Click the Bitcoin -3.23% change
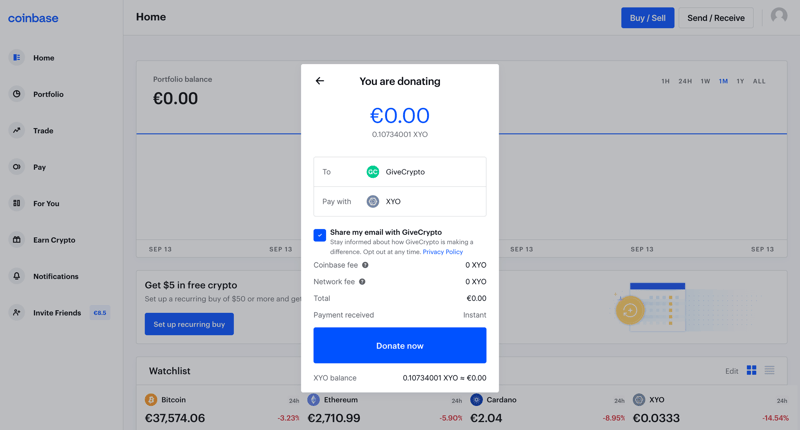Screen dimensions: 800x430 coord(288,418)
